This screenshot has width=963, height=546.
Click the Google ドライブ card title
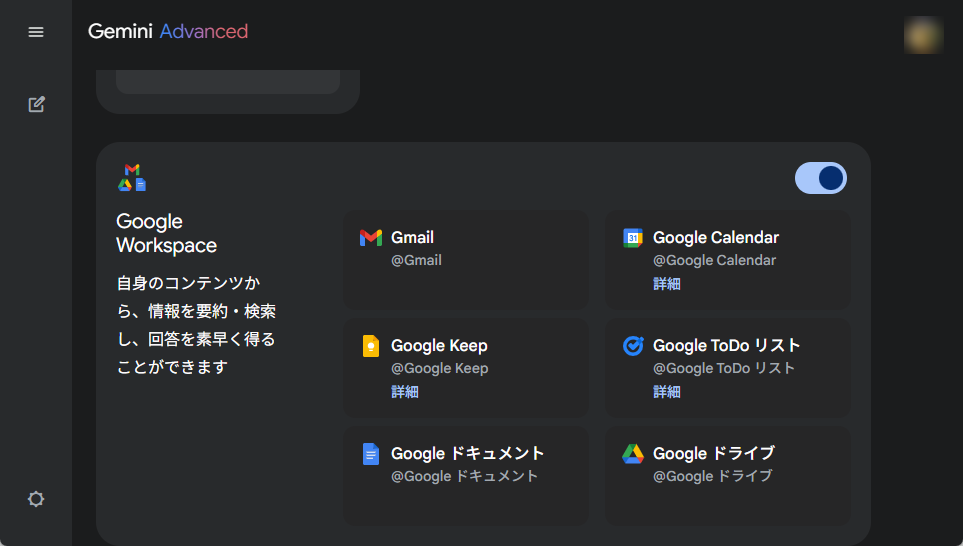click(x=714, y=454)
